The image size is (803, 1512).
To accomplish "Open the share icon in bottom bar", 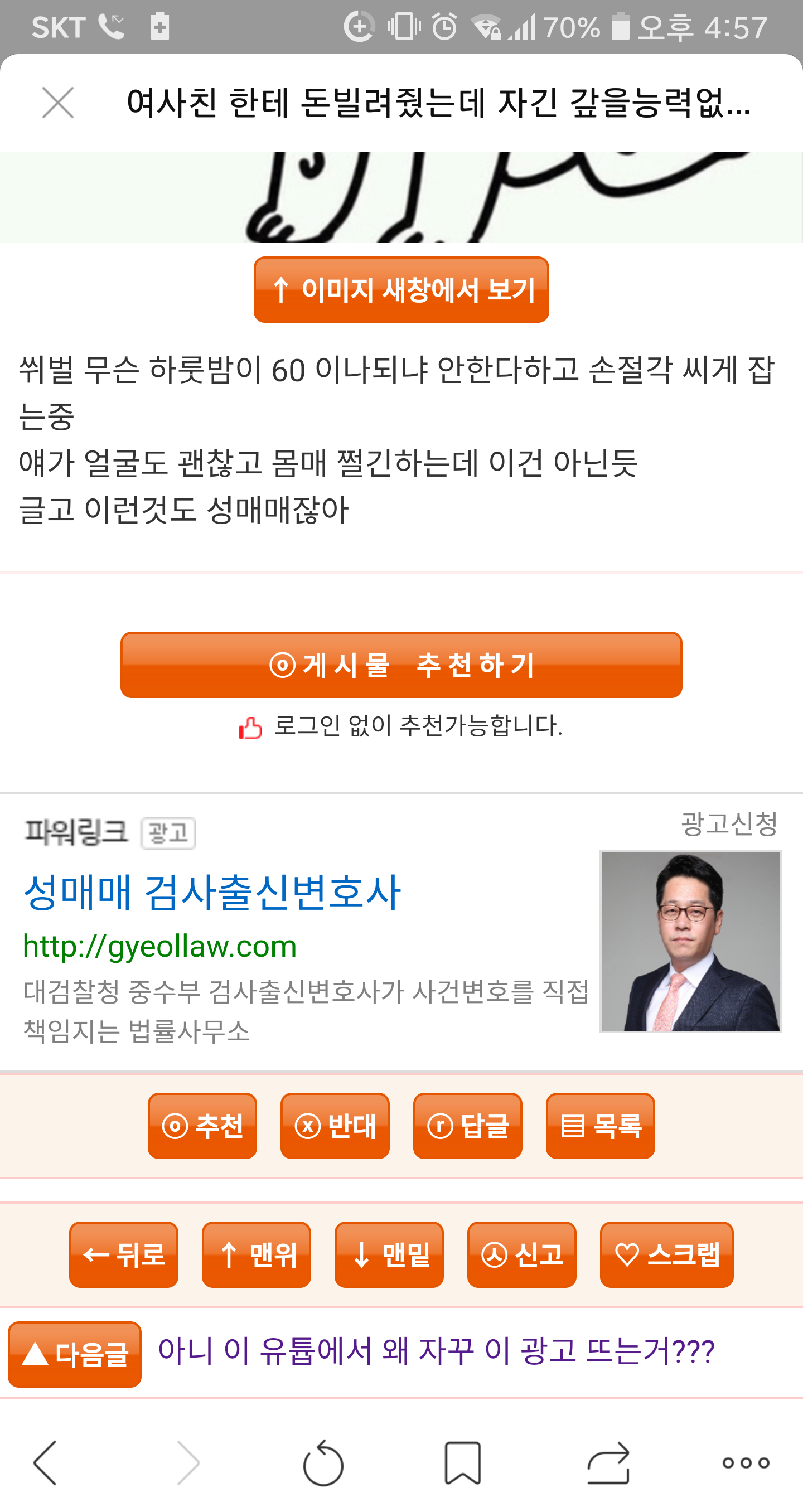I will pos(608,1462).
